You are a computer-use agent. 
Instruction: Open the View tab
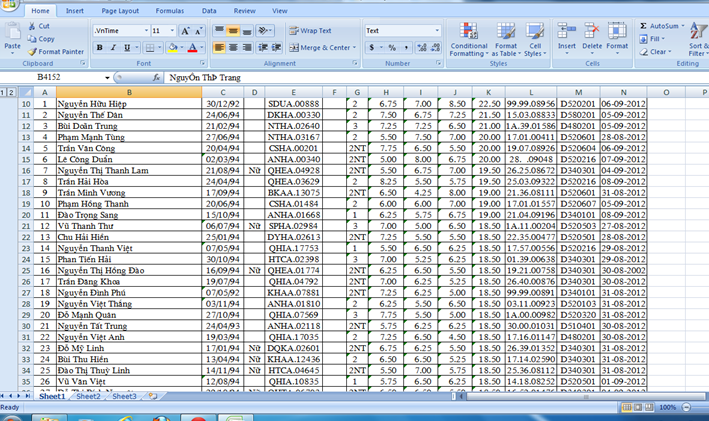pyautogui.click(x=279, y=11)
